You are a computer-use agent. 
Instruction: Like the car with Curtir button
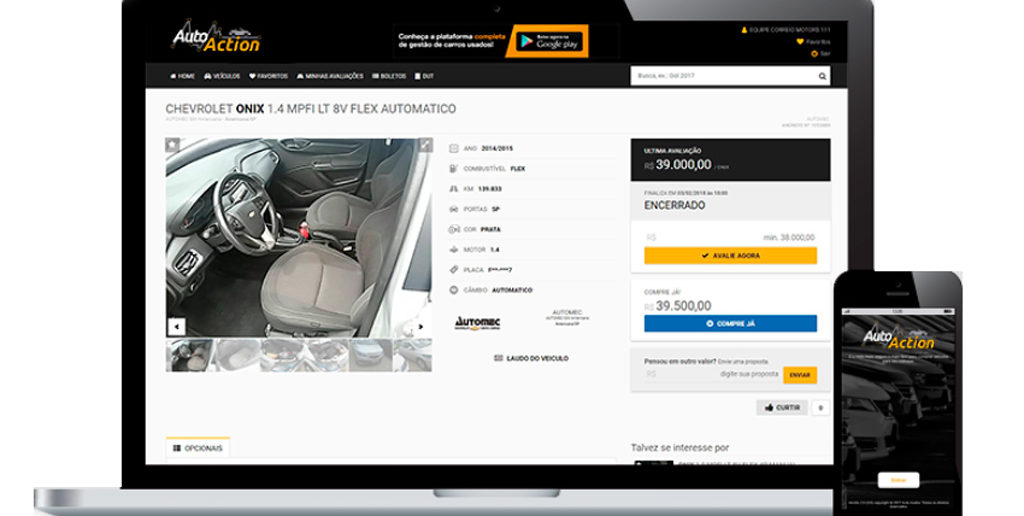point(782,407)
